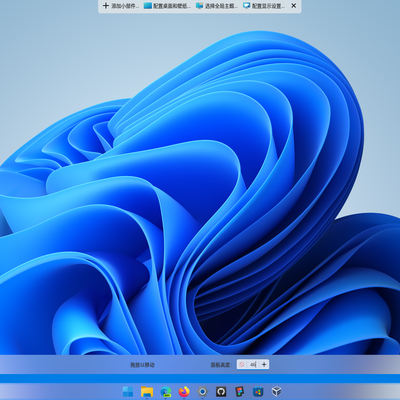Viewport: 400px width, 400px height.
Task: Open 选择全局主题 global theme chooser
Action: tap(217, 6)
